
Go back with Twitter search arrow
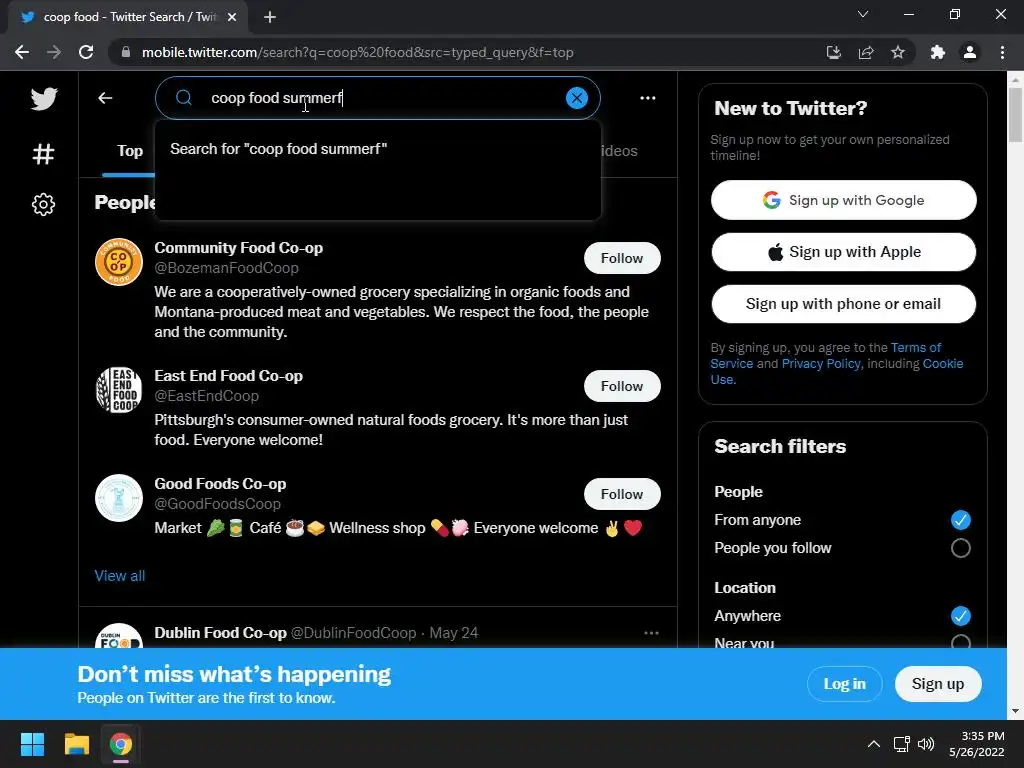coord(105,98)
